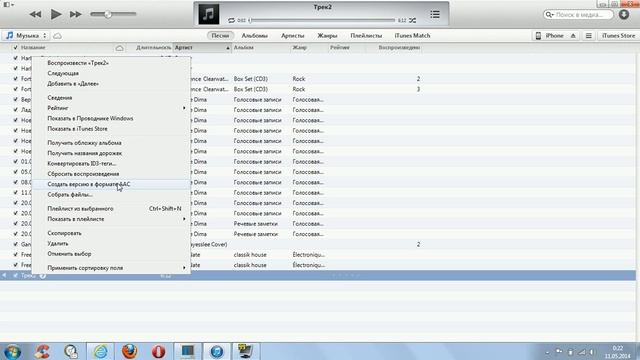Toggle checkbox of the 08.0 row
The width and height of the screenshot is (640, 360).
[16, 182]
